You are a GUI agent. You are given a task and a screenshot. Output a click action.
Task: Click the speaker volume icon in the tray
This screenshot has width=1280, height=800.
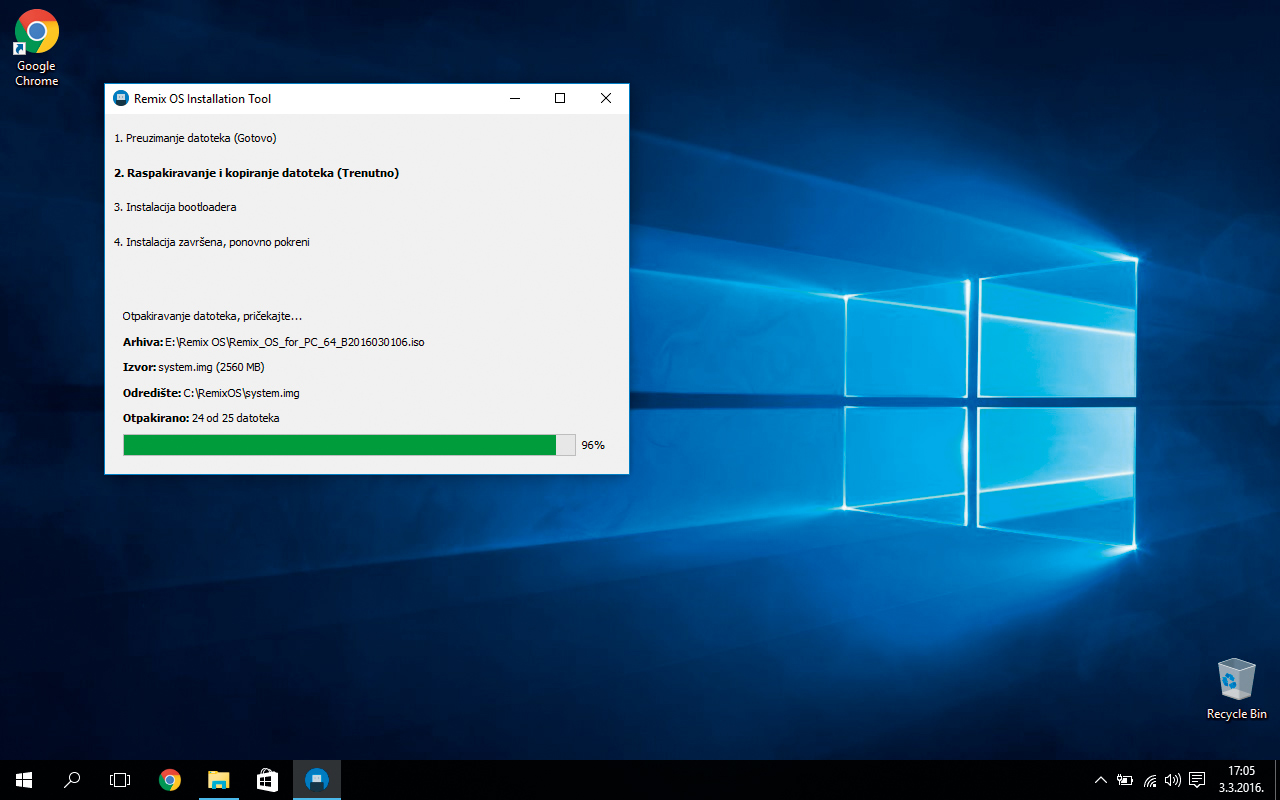click(x=1172, y=779)
